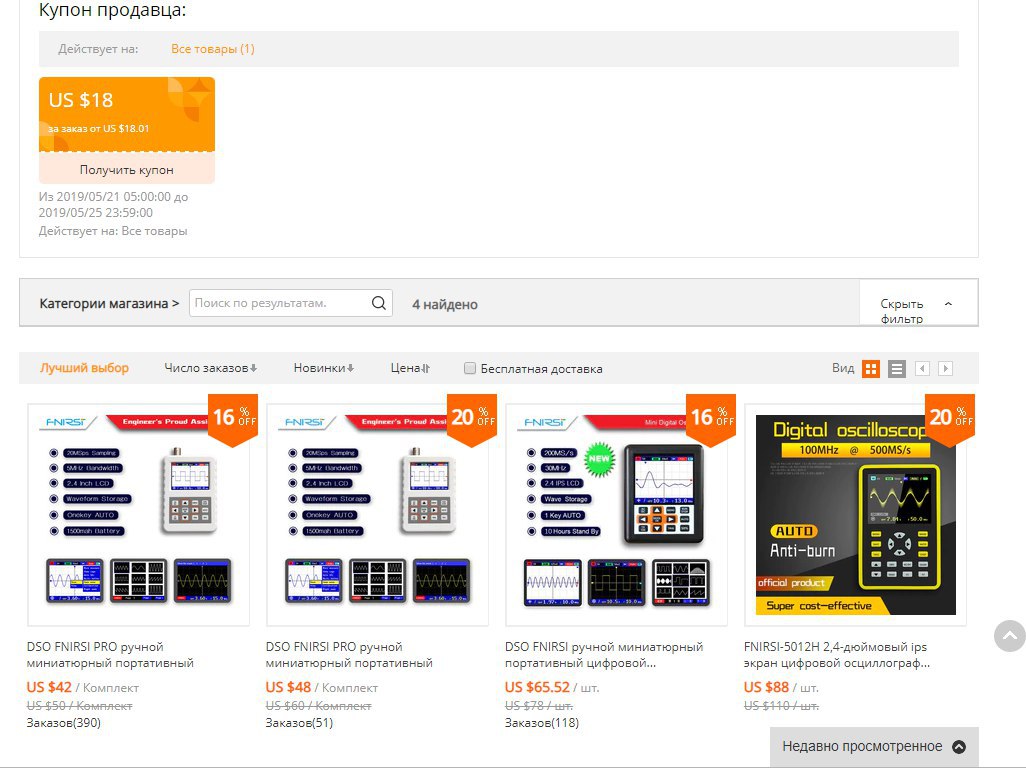The height and width of the screenshot is (784, 1026).
Task: Sort by Цена
Action: (x=410, y=368)
